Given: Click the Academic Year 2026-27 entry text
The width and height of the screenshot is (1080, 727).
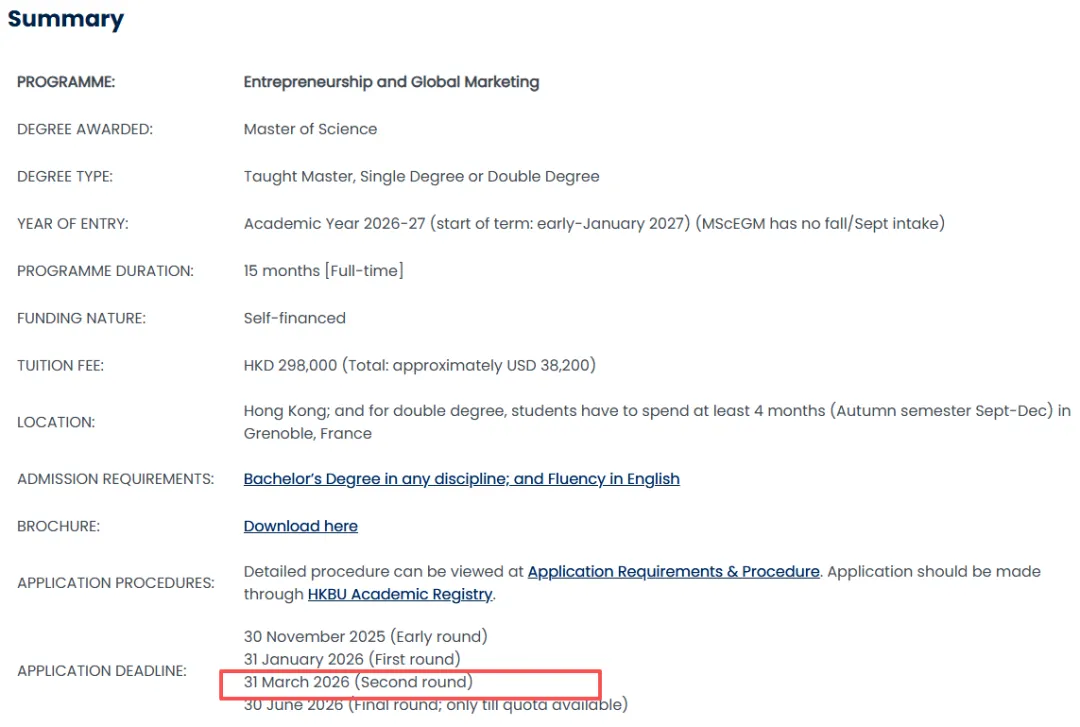Looking at the screenshot, I should tap(594, 223).
